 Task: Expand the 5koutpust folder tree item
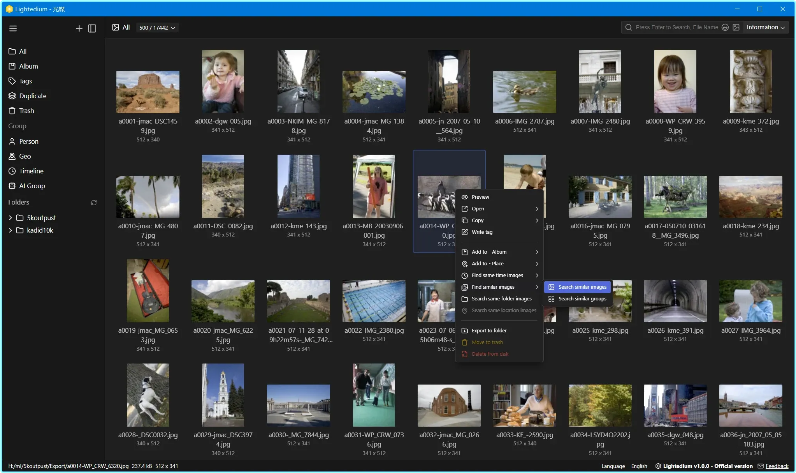pos(10,218)
